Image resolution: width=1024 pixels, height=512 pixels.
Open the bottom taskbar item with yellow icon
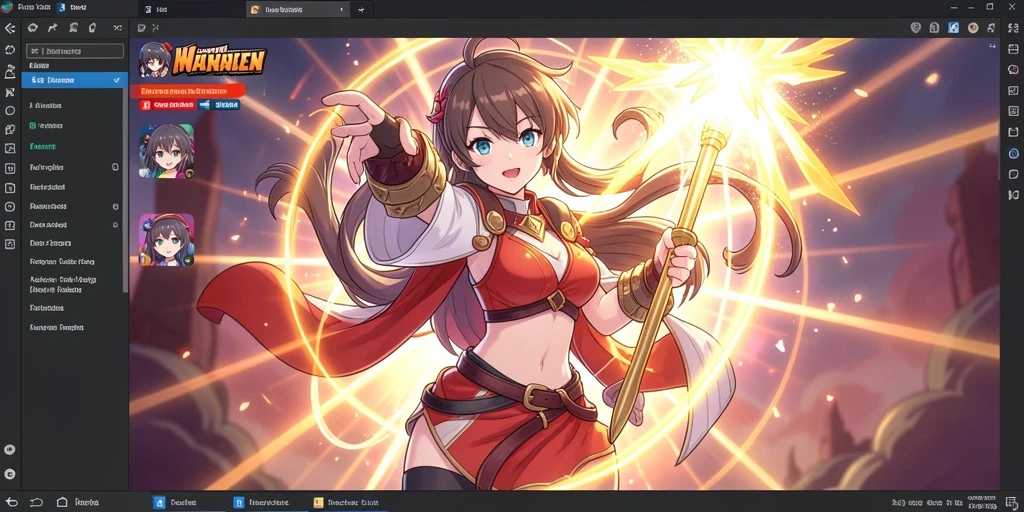point(347,502)
